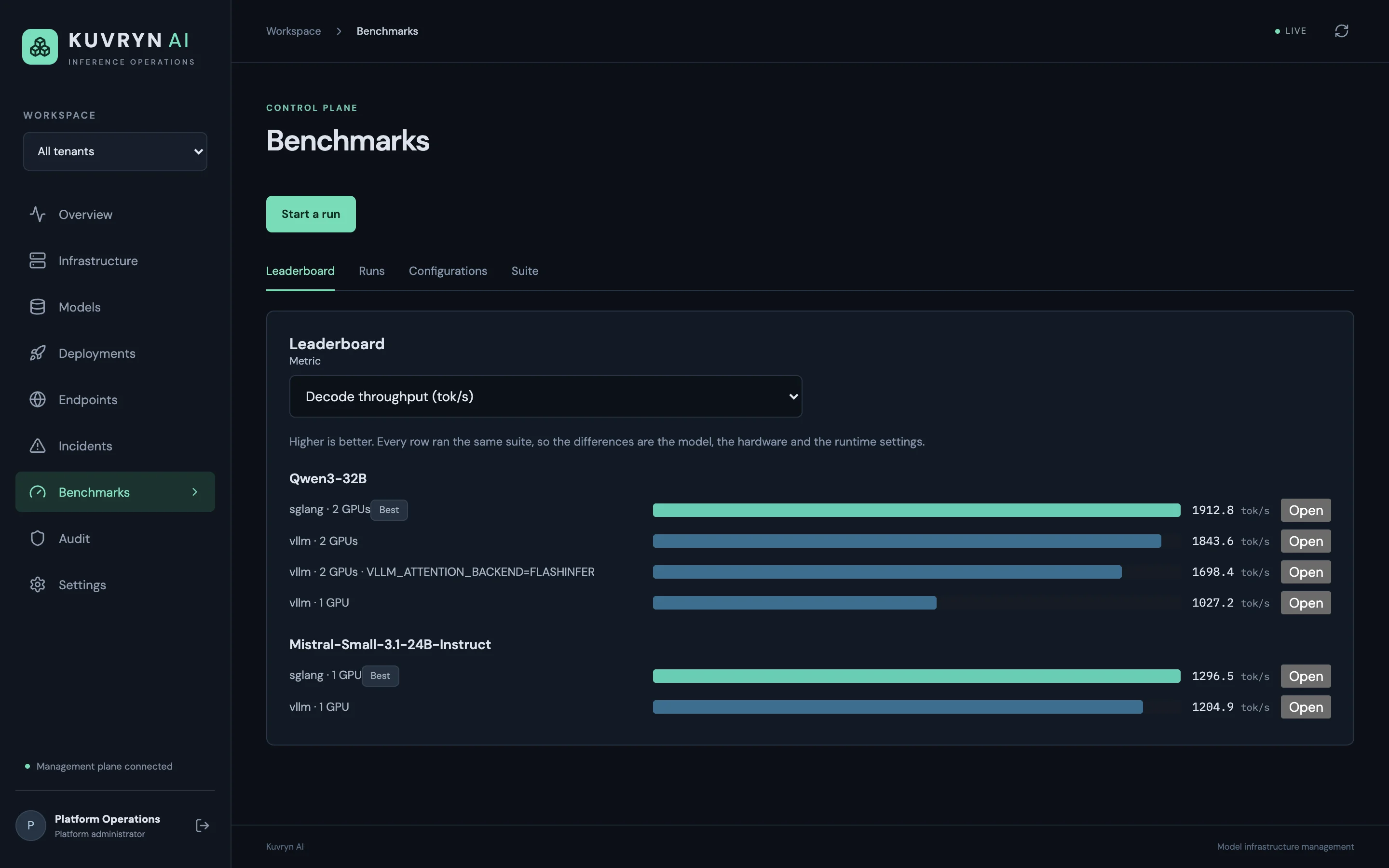
Task: Click the 1296.5 tok/s throughput bar
Action: [x=916, y=676]
